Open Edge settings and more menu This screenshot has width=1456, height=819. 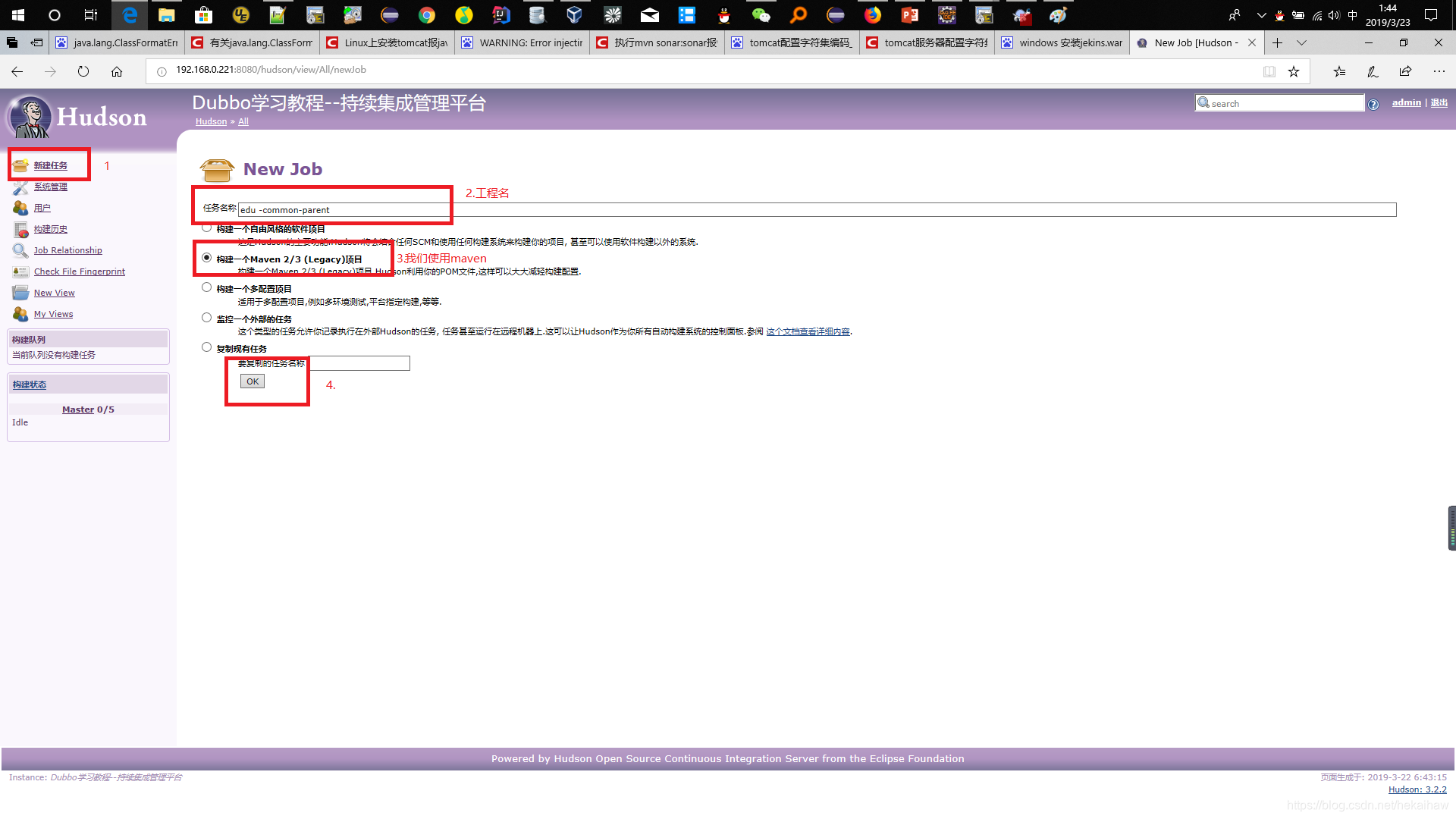point(1439,71)
